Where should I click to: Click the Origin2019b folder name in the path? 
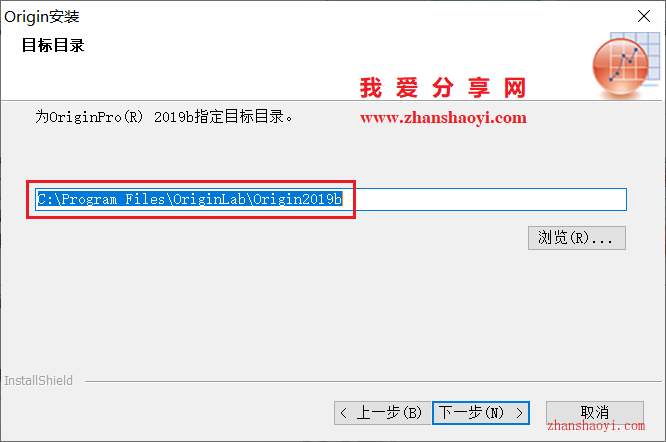point(297,199)
